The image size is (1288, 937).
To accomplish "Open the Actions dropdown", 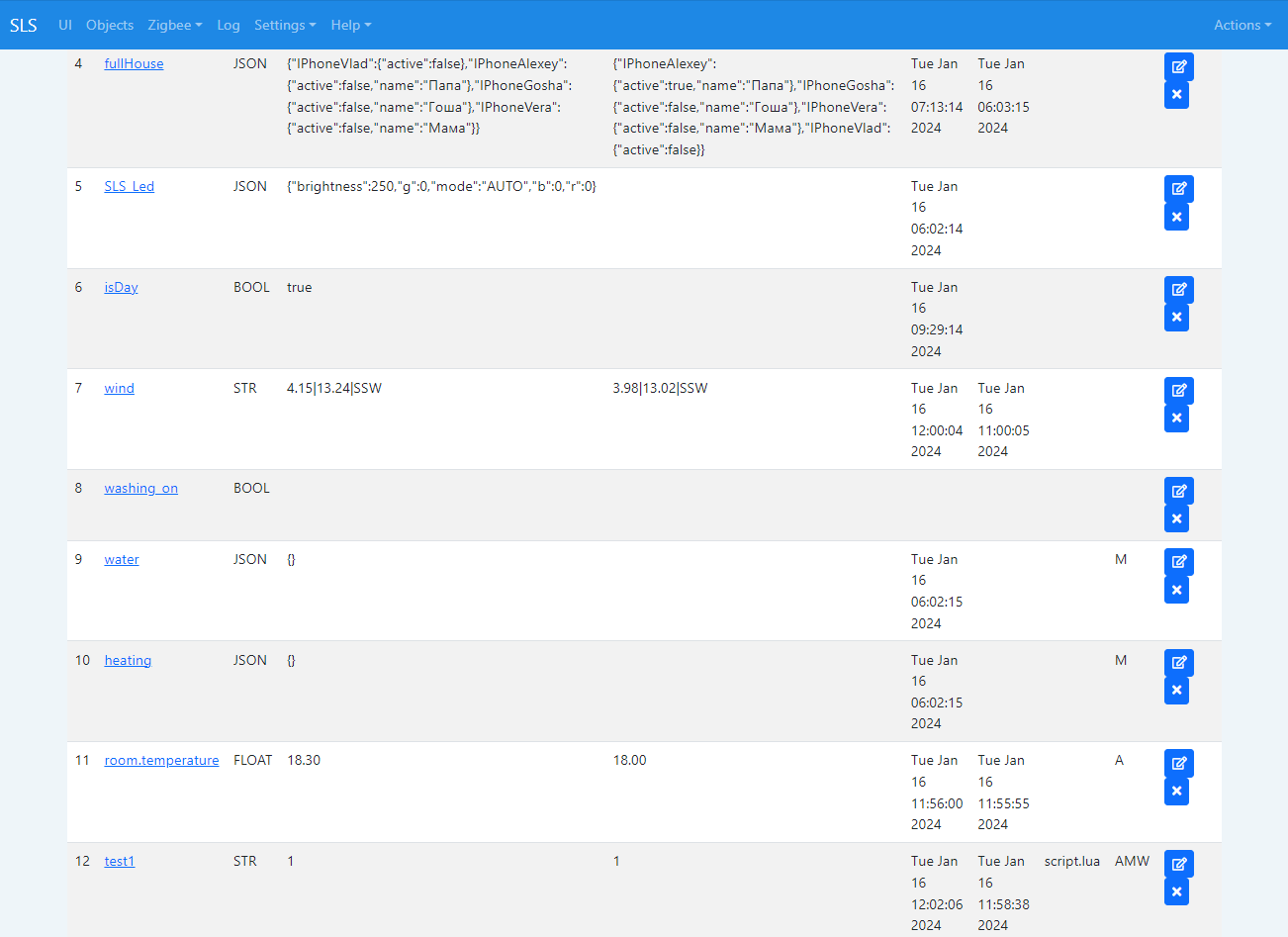I will [x=1242, y=25].
